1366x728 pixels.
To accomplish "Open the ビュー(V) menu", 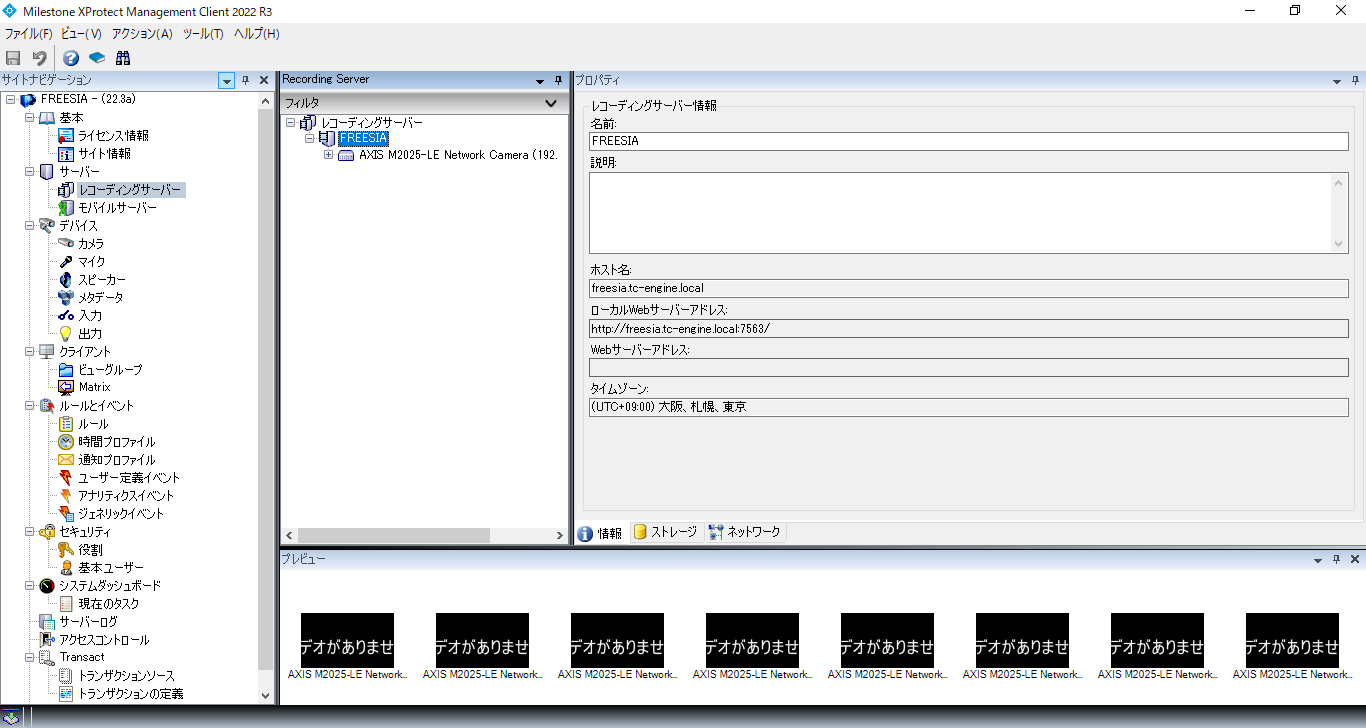I will point(81,34).
